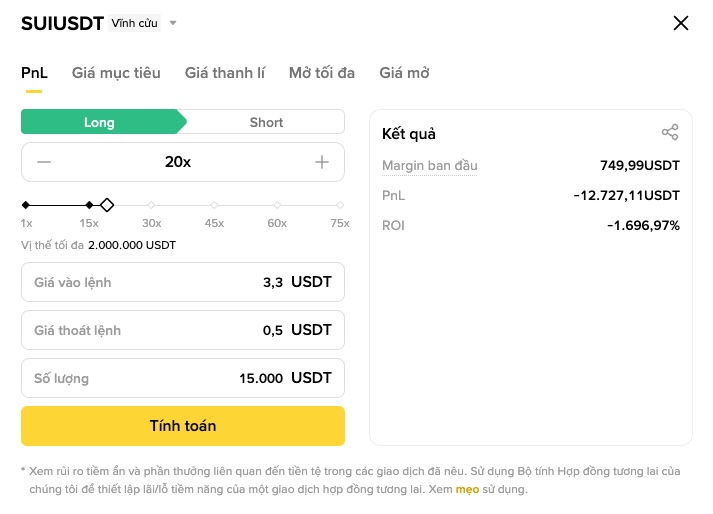Click the slider handle at 20x
This screenshot has width=713, height=514.
107,205
